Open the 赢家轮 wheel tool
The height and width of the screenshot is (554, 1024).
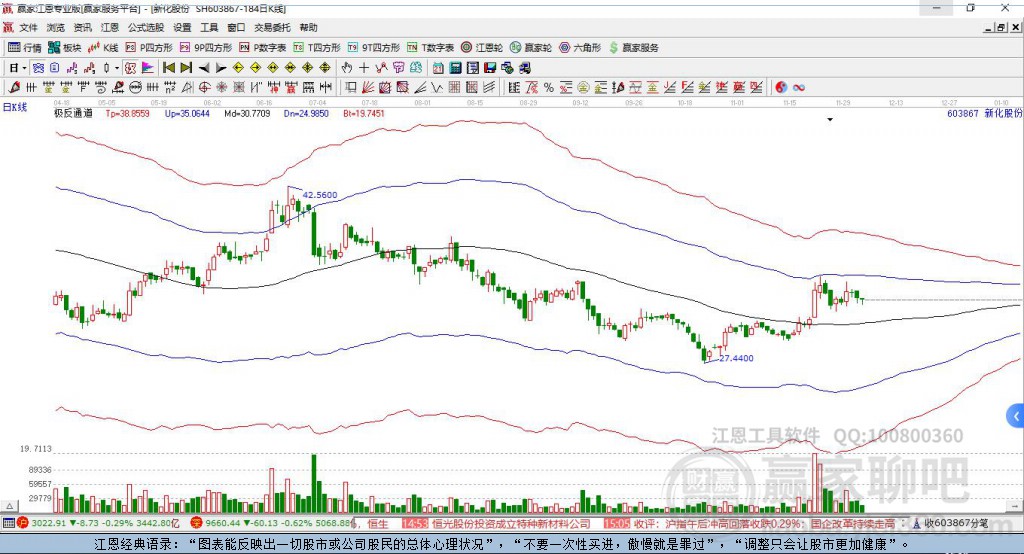[531, 48]
